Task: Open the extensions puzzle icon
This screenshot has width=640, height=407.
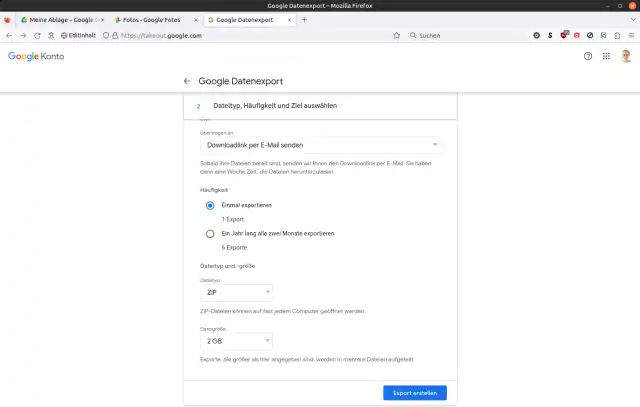Action: click(x=617, y=36)
